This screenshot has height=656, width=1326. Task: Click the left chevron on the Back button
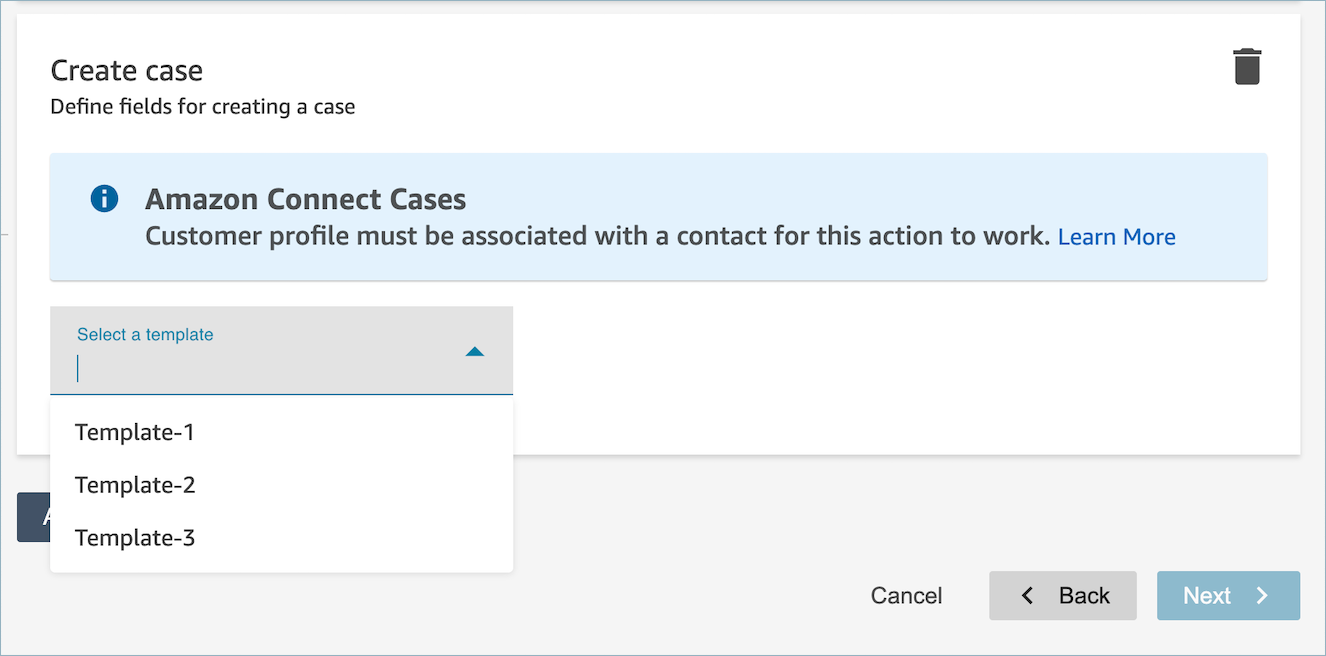click(x=1027, y=596)
